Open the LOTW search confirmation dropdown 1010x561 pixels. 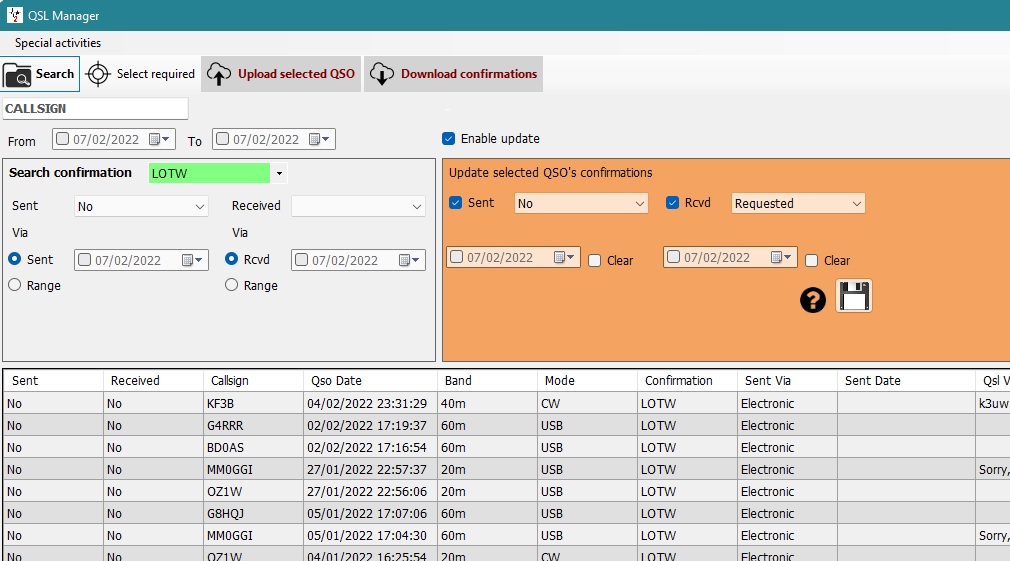279,173
